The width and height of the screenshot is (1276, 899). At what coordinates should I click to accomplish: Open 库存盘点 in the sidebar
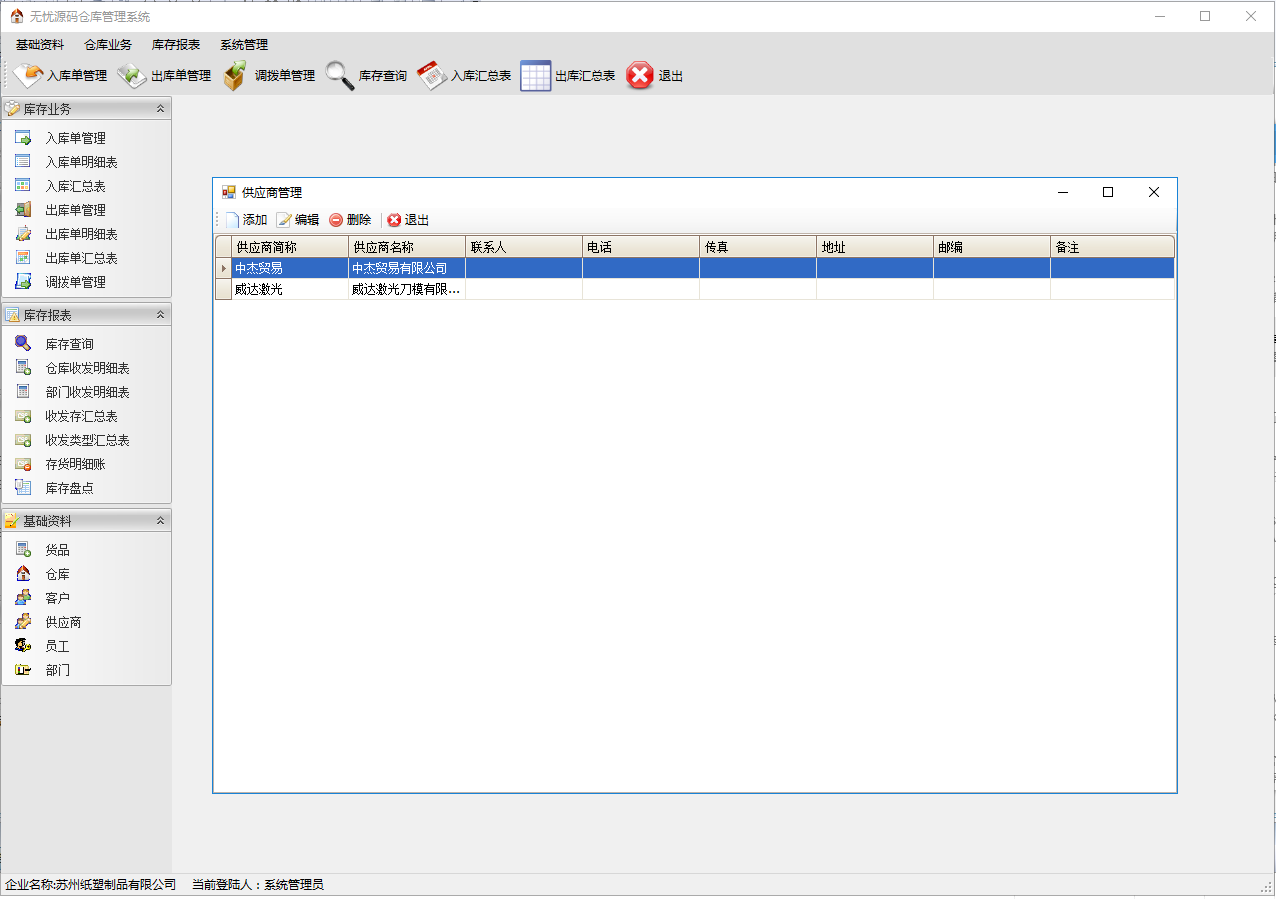69,488
